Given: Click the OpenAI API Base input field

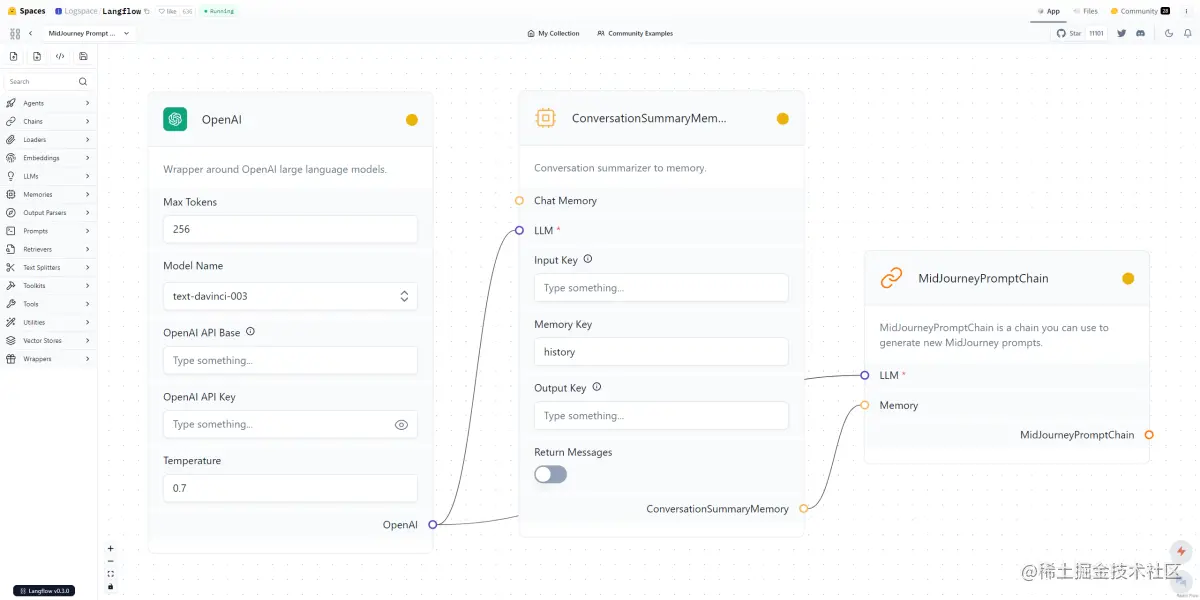Looking at the screenshot, I should click(x=290, y=360).
